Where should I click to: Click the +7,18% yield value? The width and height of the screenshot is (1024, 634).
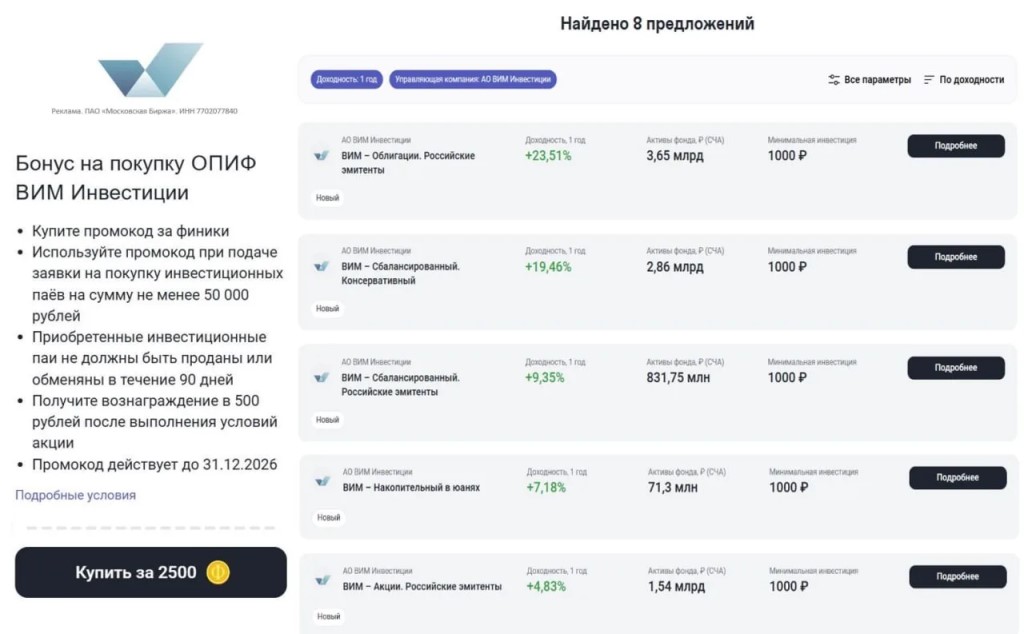pyautogui.click(x=546, y=487)
